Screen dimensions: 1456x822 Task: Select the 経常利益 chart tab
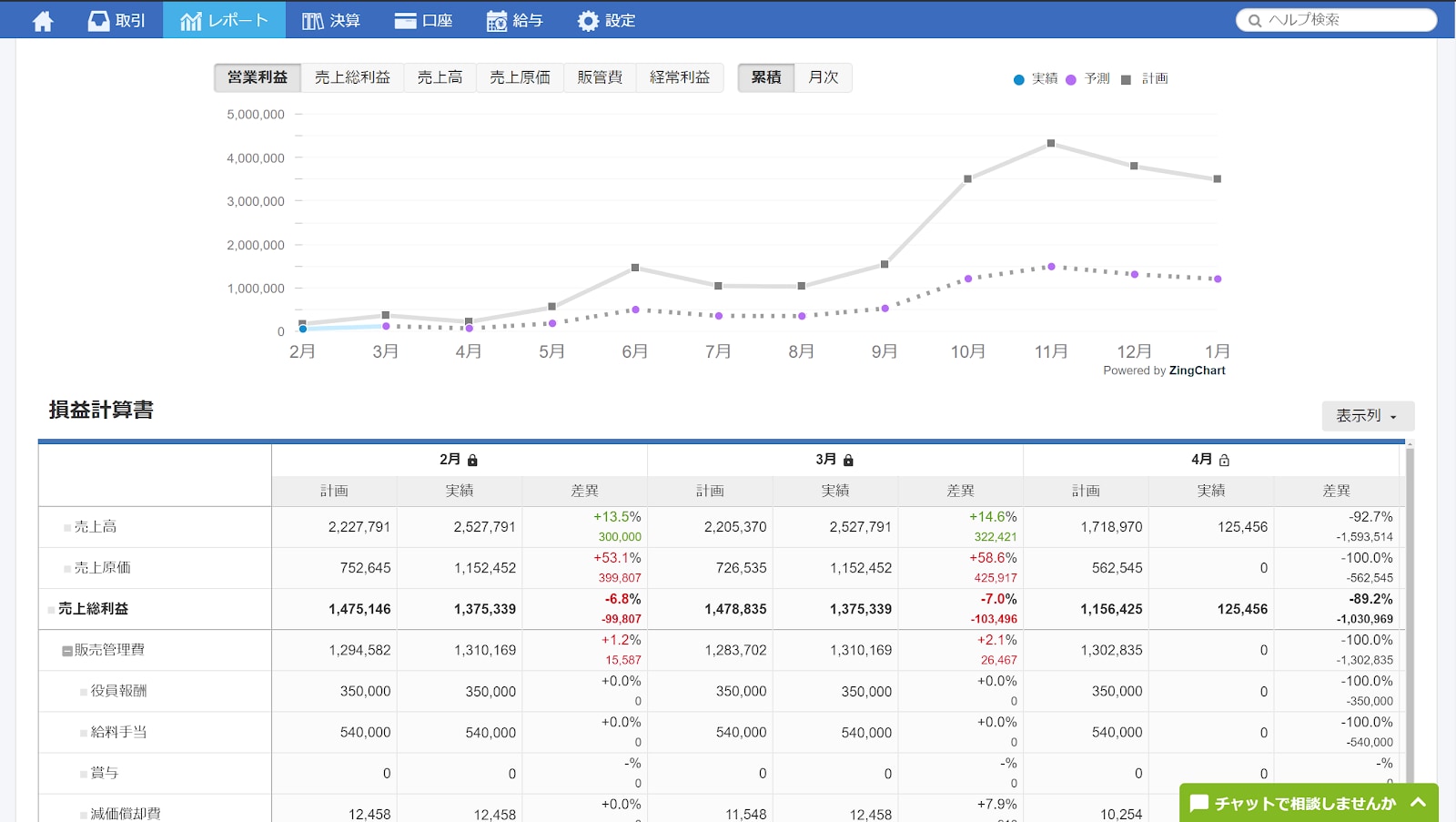coord(680,77)
